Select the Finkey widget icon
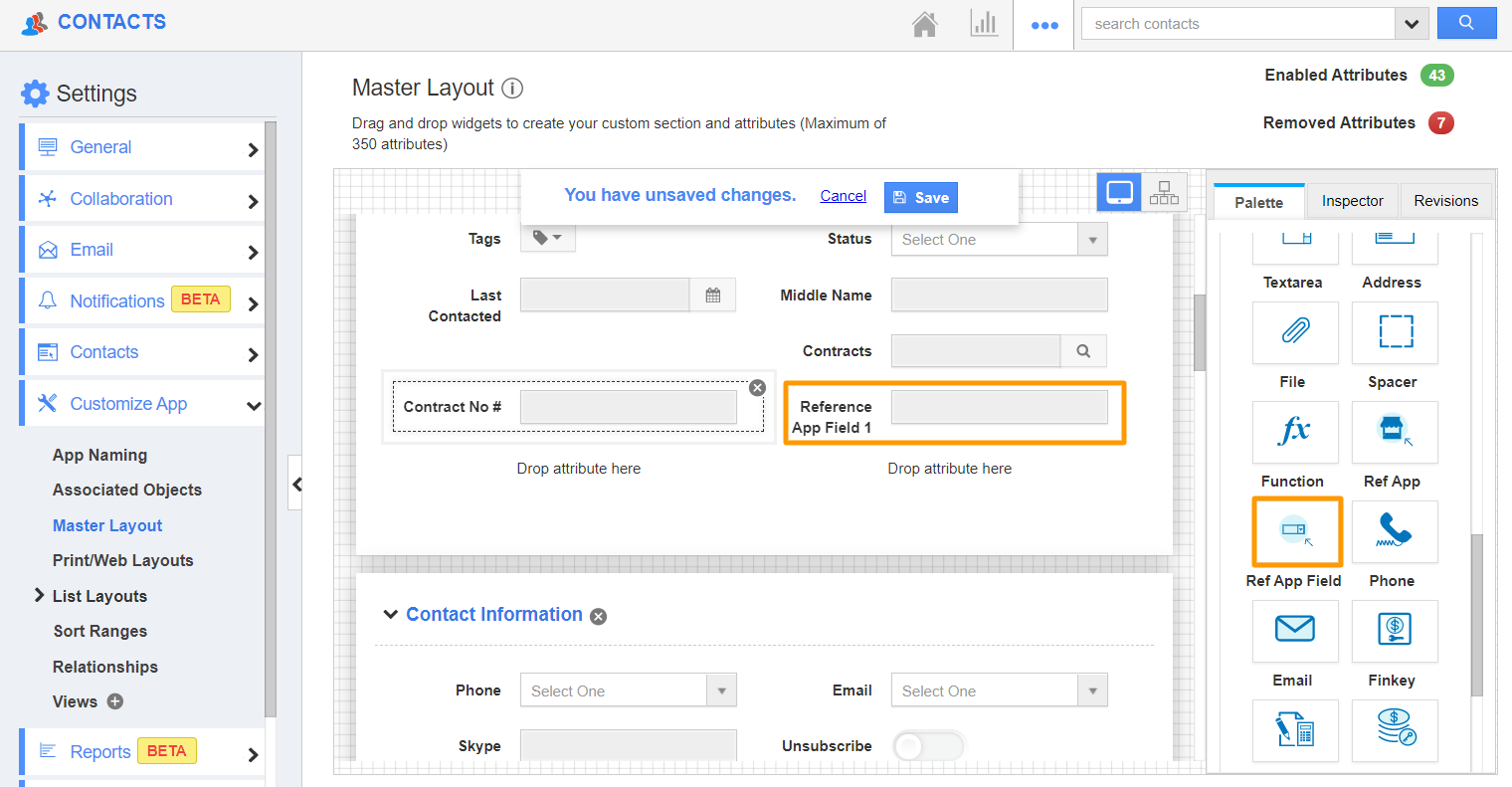This screenshot has height=787, width=1512. (x=1394, y=631)
